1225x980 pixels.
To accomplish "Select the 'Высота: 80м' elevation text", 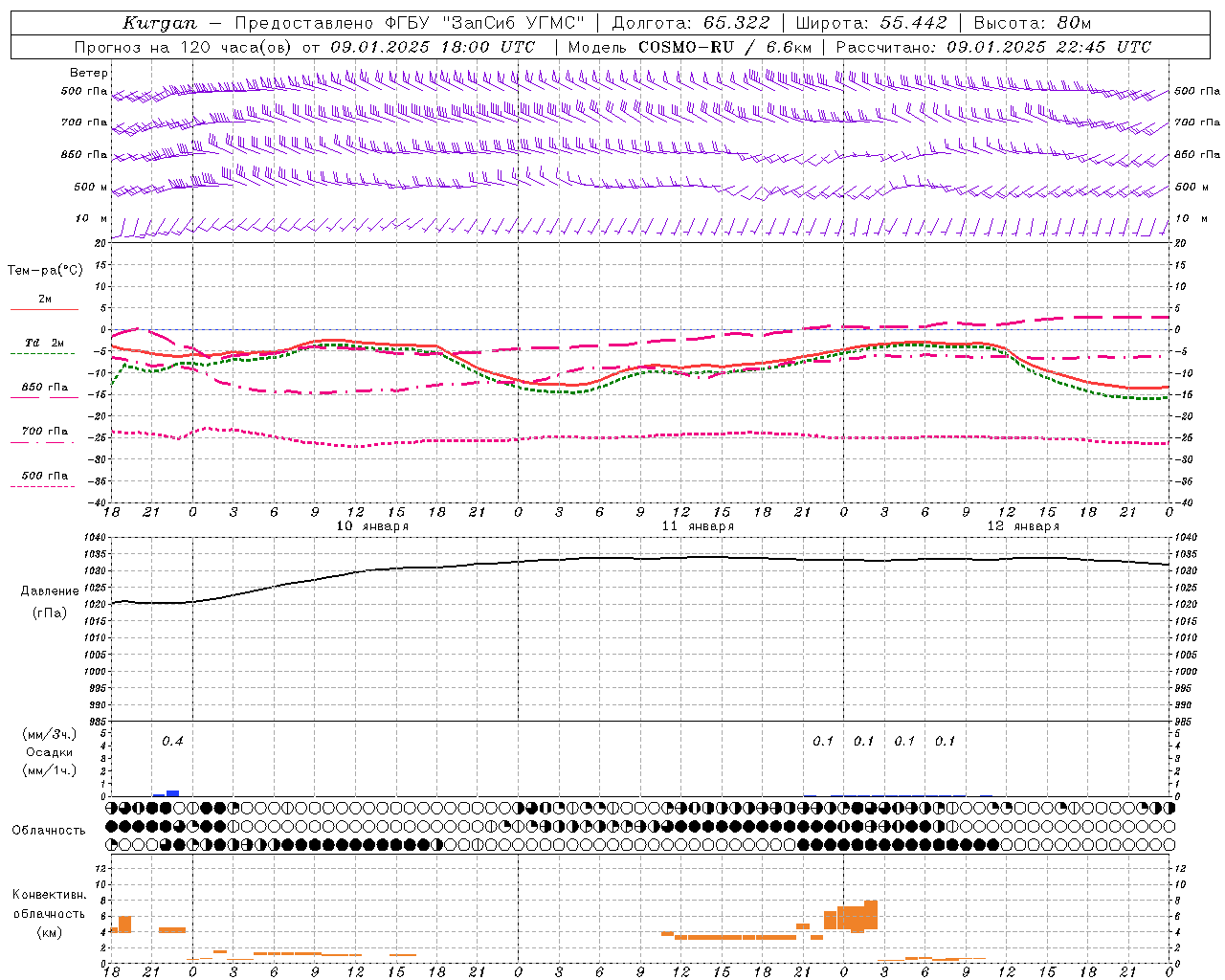I will point(1033,23).
